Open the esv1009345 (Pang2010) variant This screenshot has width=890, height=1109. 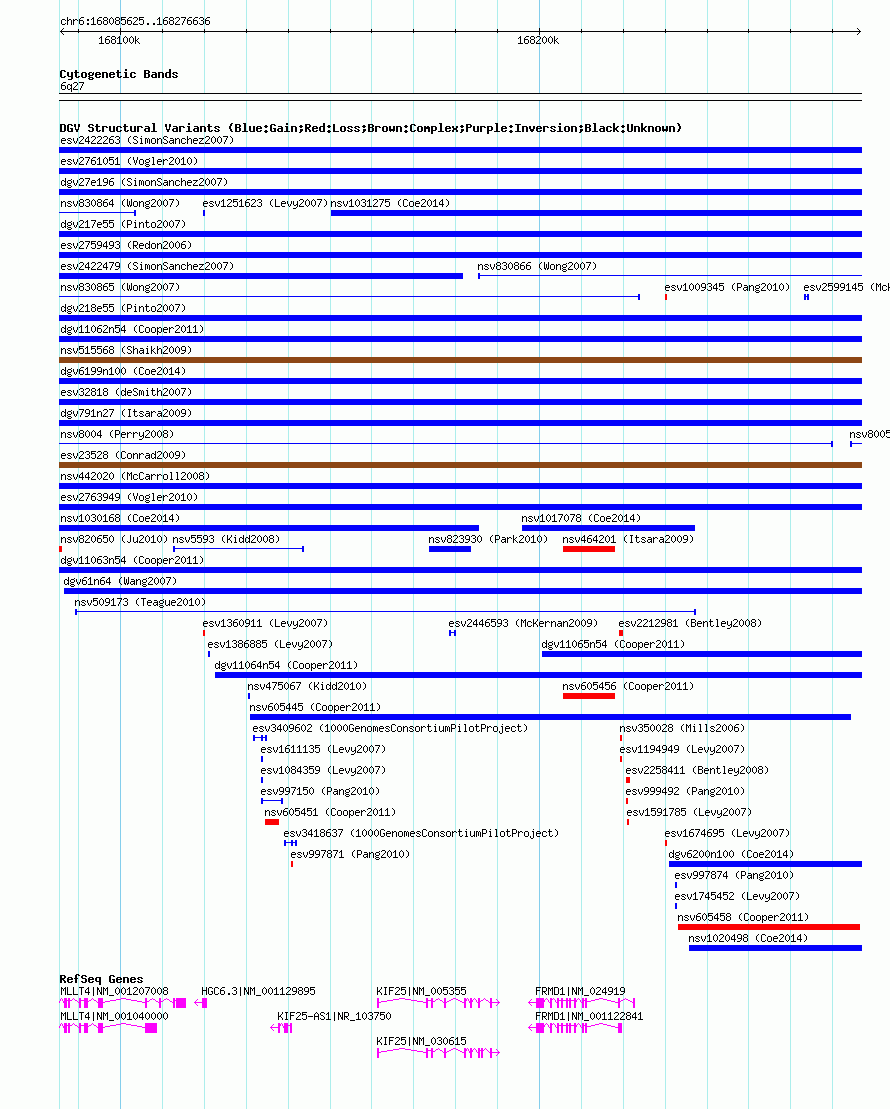[727, 288]
